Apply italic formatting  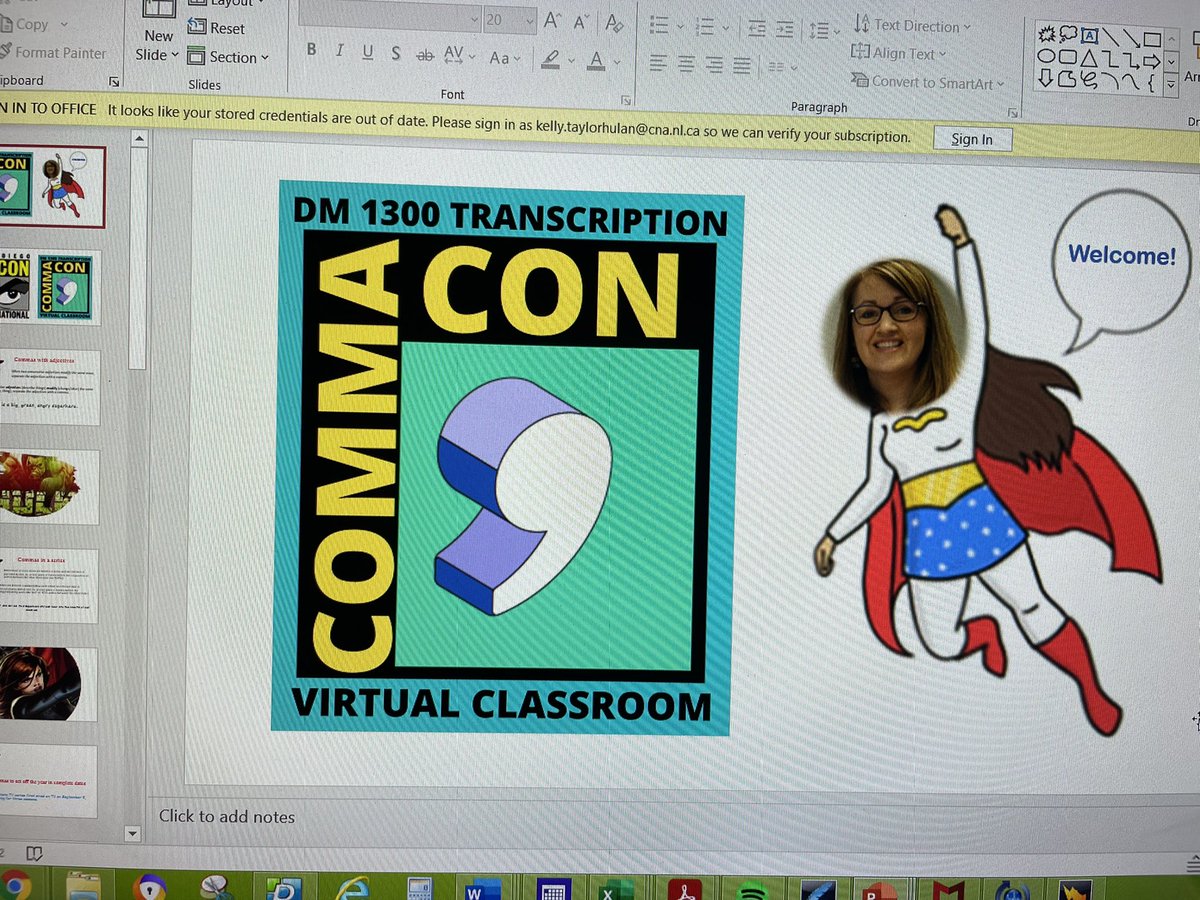(x=340, y=51)
